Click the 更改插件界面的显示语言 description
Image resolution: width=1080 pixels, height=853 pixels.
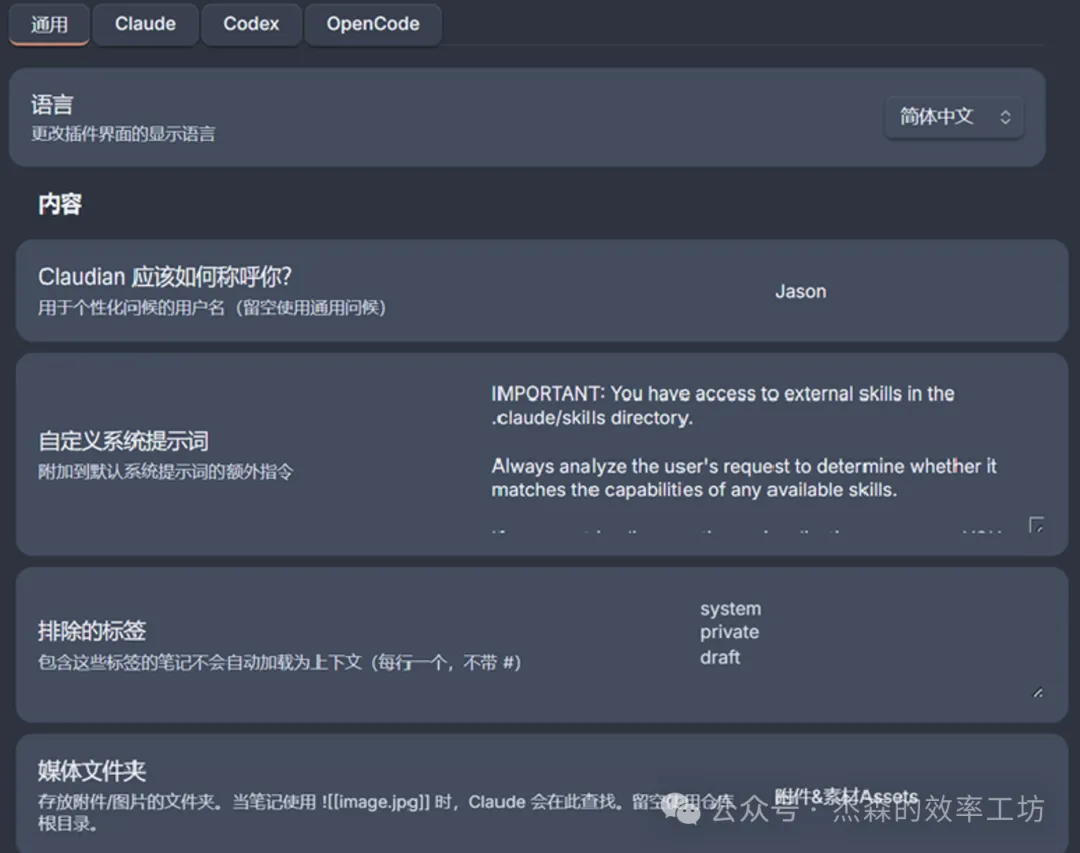(x=123, y=134)
